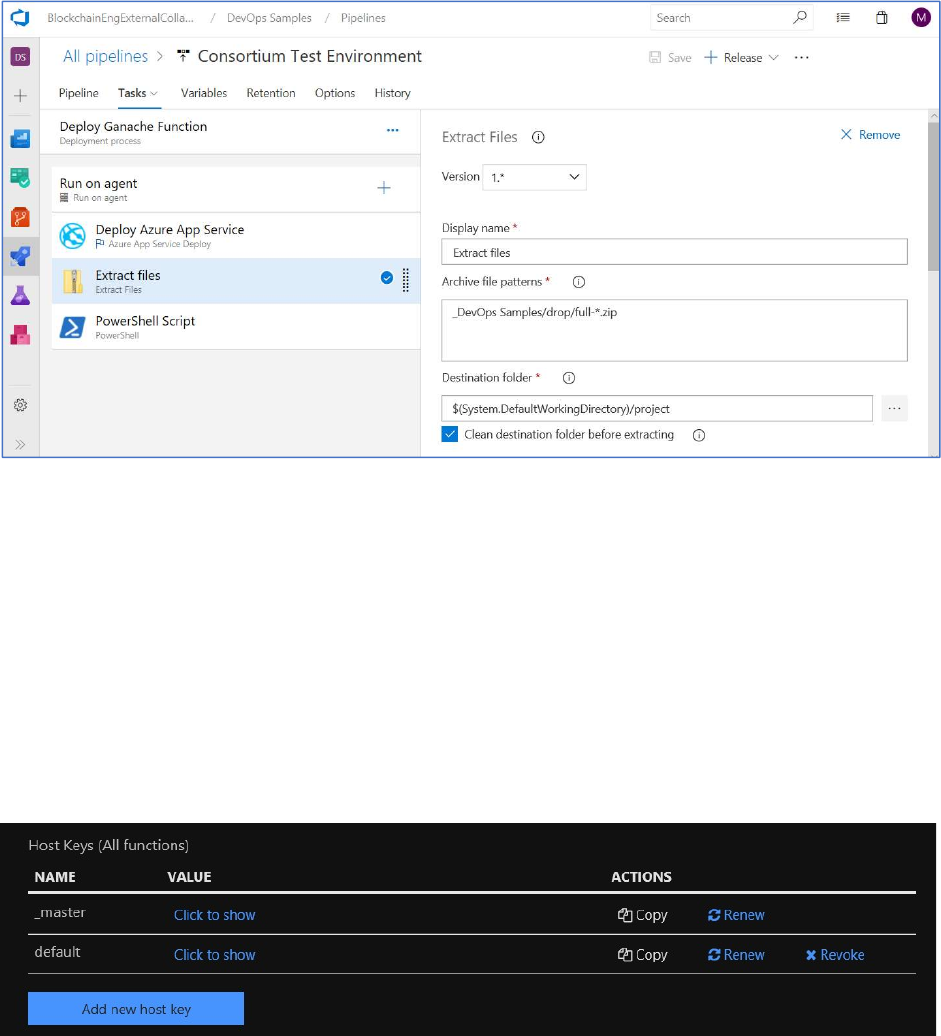
Task: Select the Deploy Azure App Service task
Action: point(236,236)
